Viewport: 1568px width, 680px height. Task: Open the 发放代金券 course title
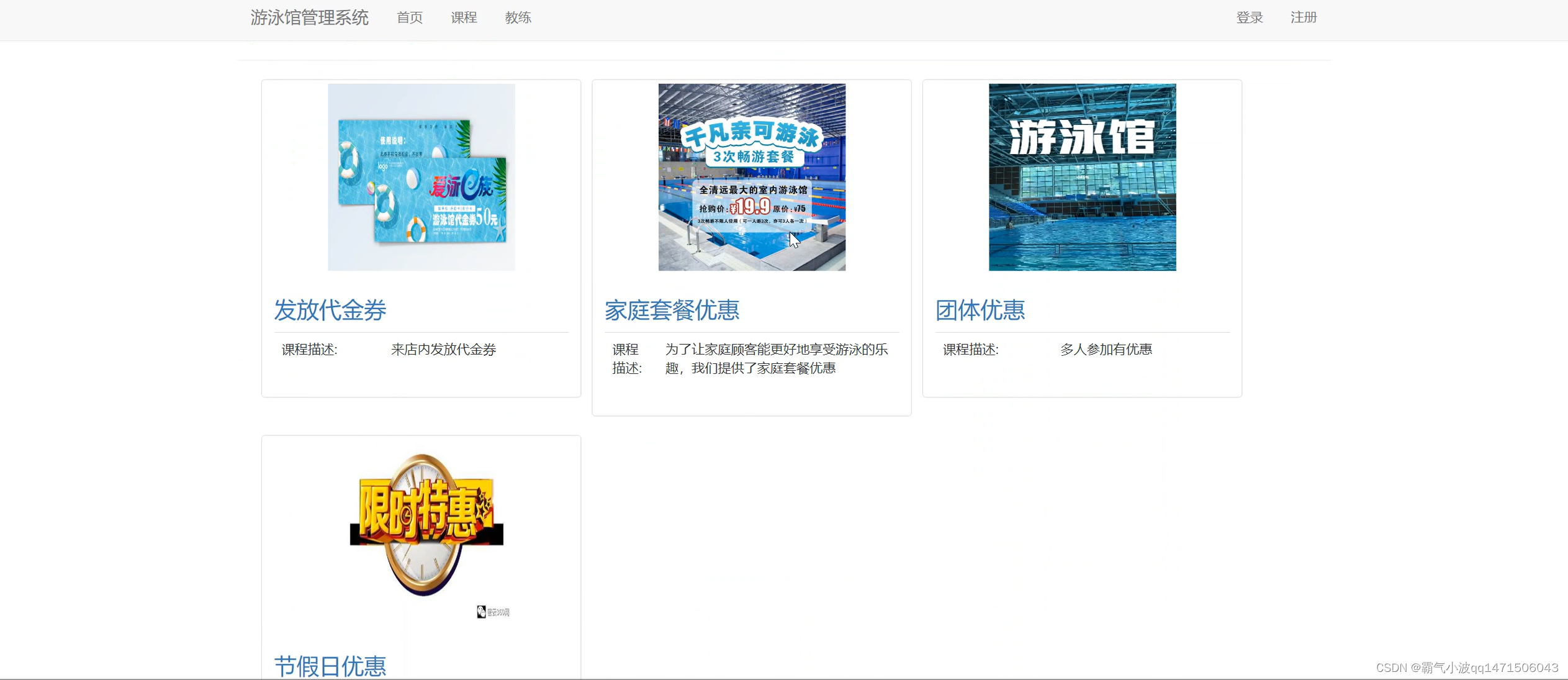click(x=330, y=310)
